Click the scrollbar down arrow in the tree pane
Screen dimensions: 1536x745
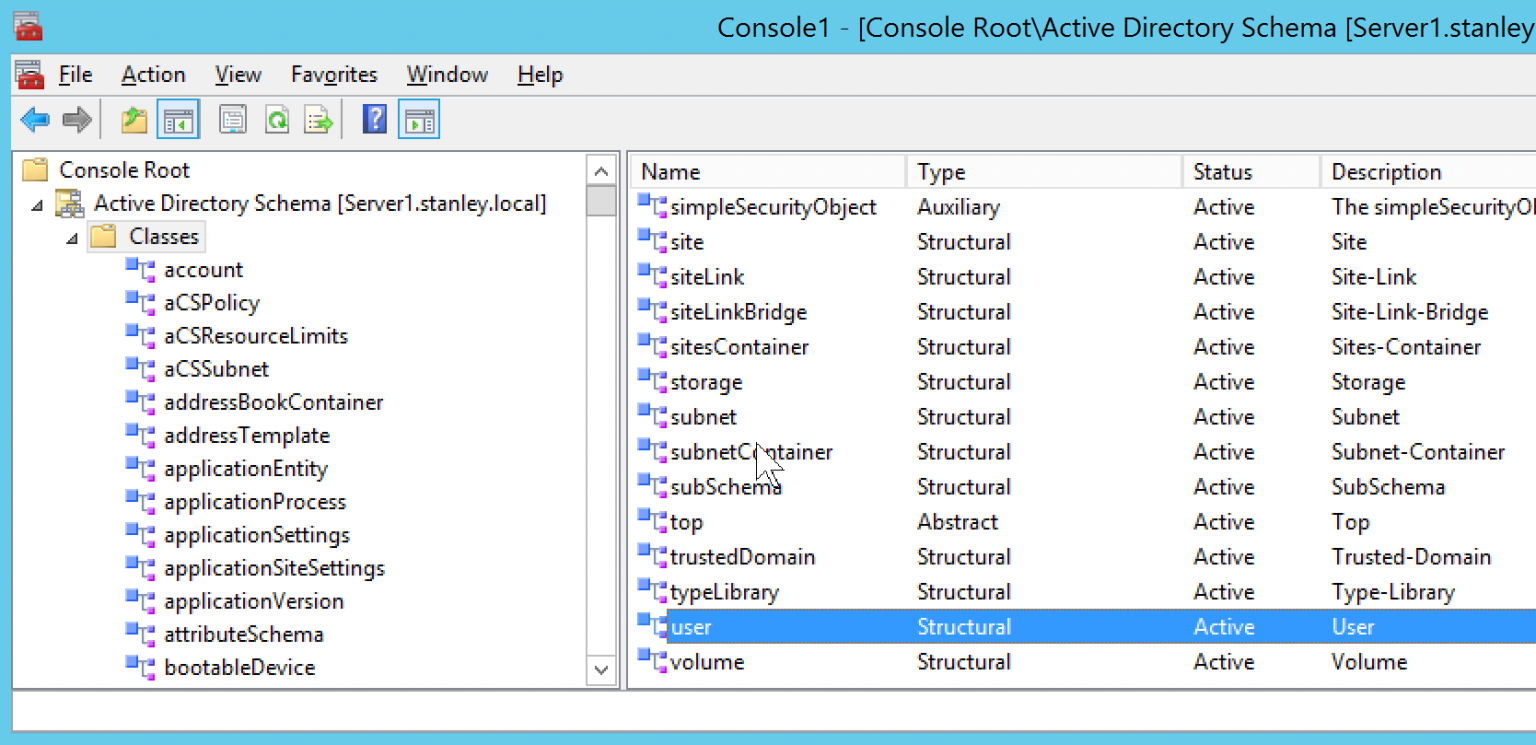point(601,672)
